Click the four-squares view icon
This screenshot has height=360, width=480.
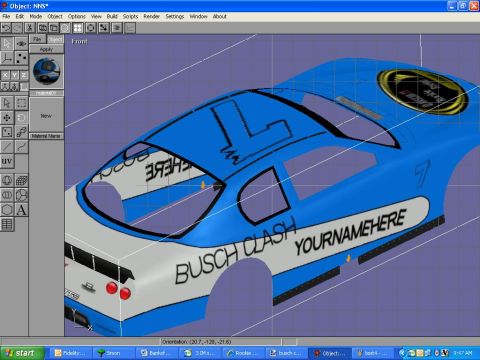click(x=78, y=28)
